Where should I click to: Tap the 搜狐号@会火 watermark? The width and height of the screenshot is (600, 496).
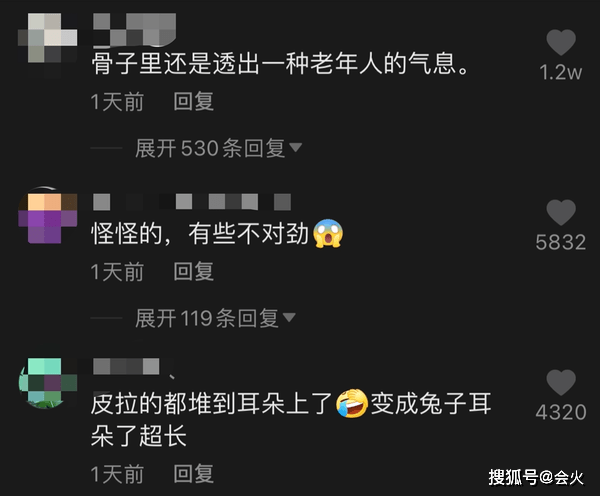coord(536,477)
